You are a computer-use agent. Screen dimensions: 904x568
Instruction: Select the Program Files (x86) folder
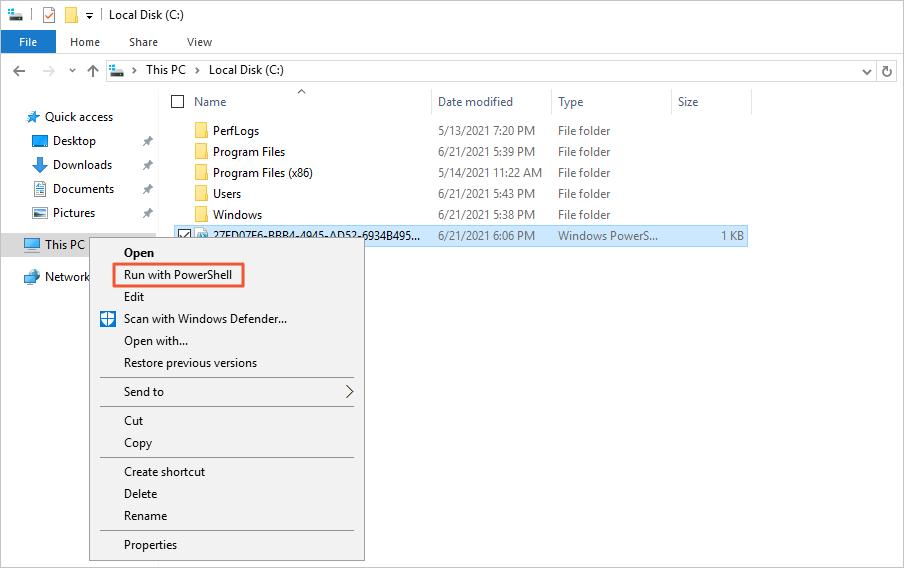point(262,173)
